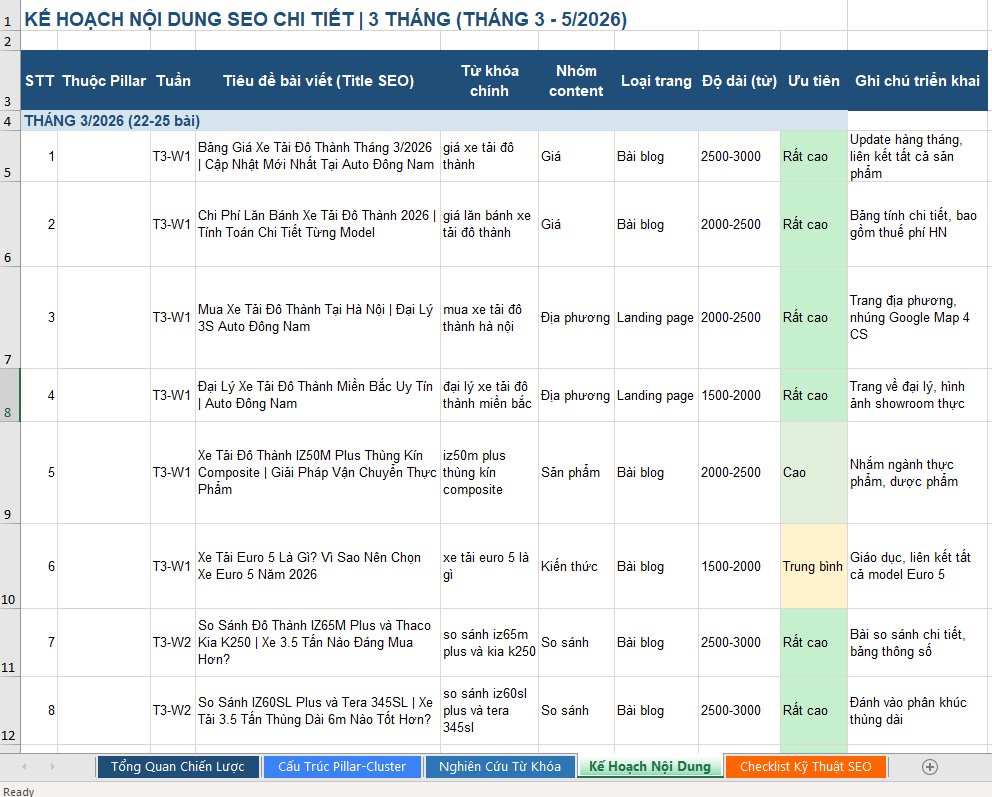Viewport: 992px width, 797px height.
Task: Select note cell Update hàng tháng, liên kết tất cả
Action: pos(917,156)
